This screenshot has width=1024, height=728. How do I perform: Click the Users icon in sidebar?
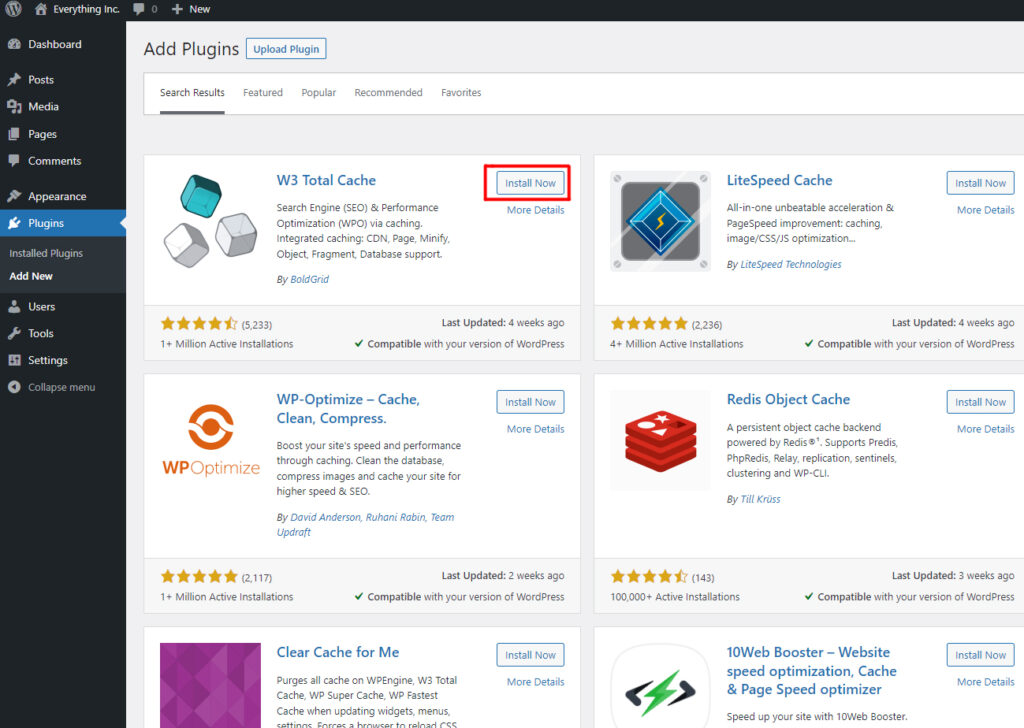[x=14, y=307]
